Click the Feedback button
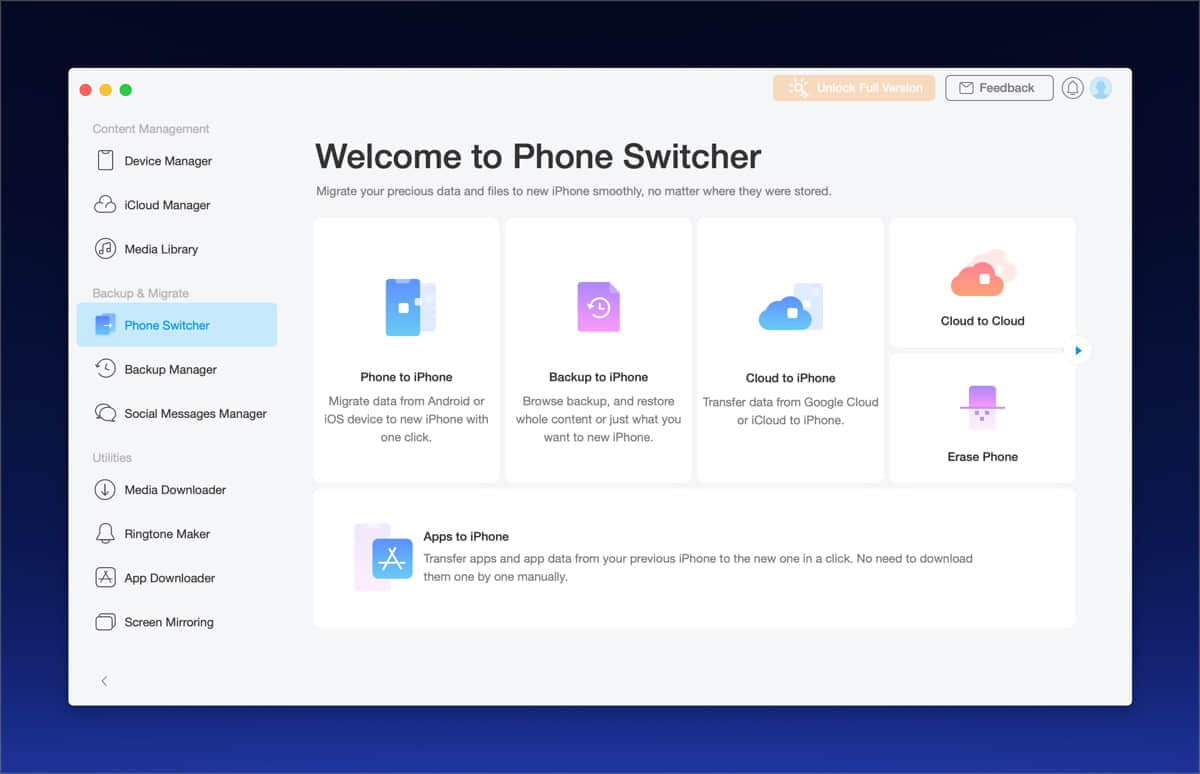This screenshot has height=774, width=1200. click(999, 88)
